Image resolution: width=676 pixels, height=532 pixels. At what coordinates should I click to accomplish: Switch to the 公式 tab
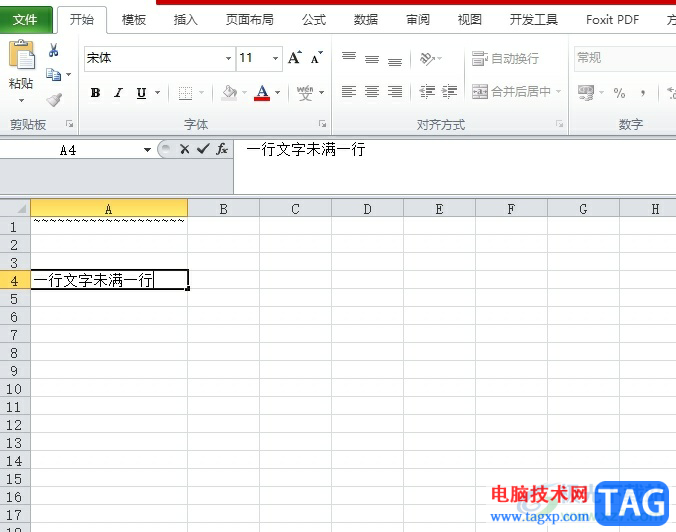click(314, 20)
